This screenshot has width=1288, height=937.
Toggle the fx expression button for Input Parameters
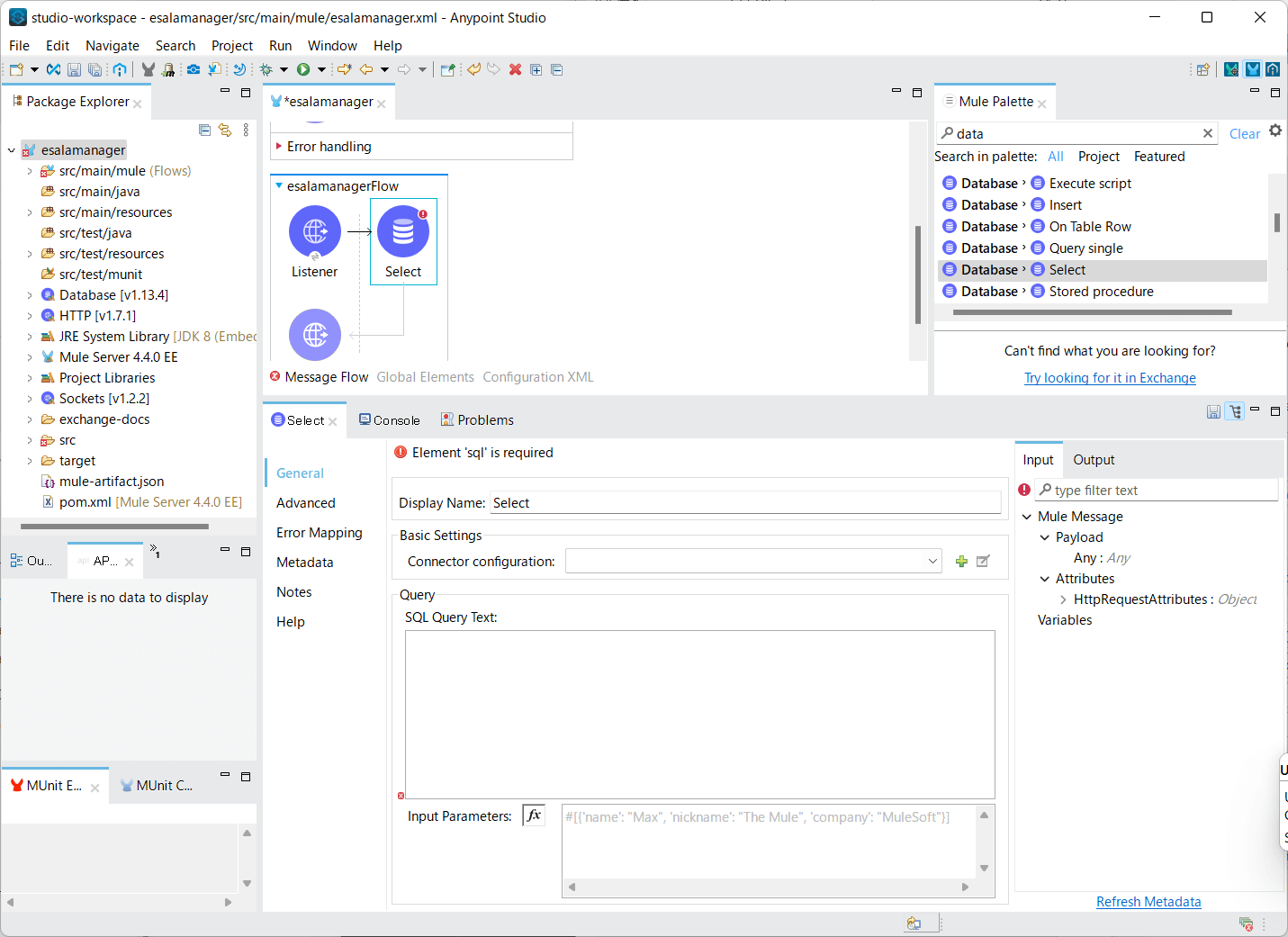534,815
